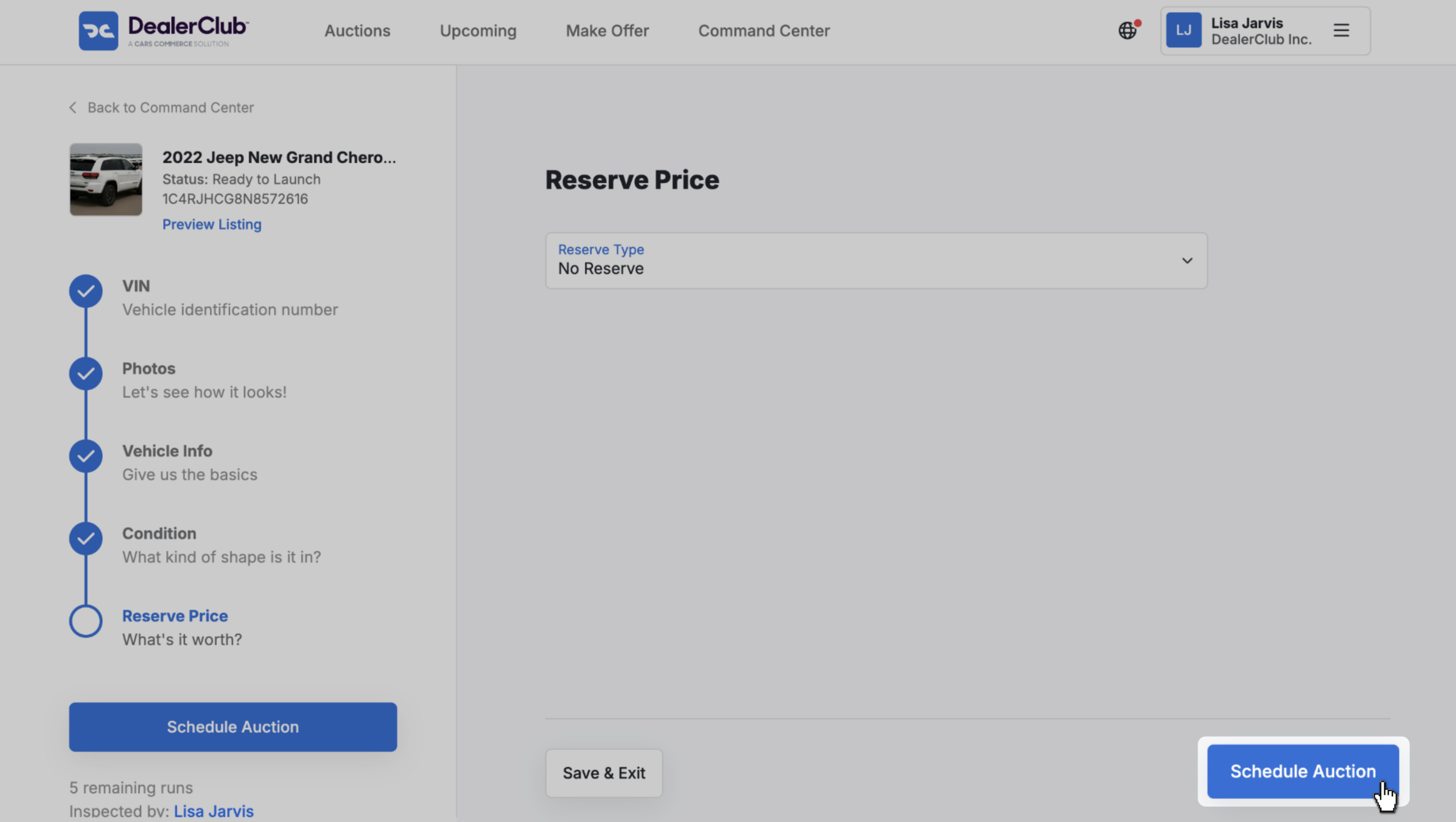Navigate to Command Center in top nav
1456x822 pixels.
click(764, 31)
